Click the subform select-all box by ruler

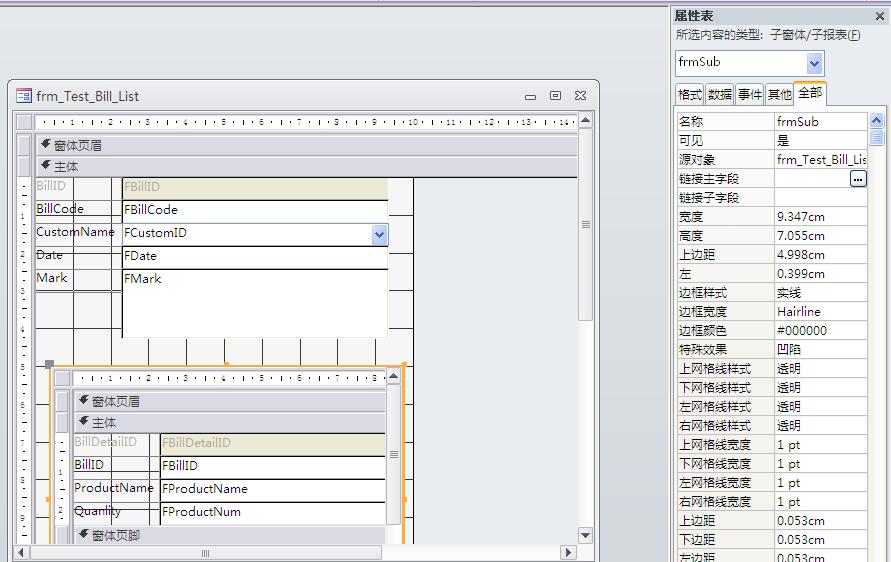[63, 378]
